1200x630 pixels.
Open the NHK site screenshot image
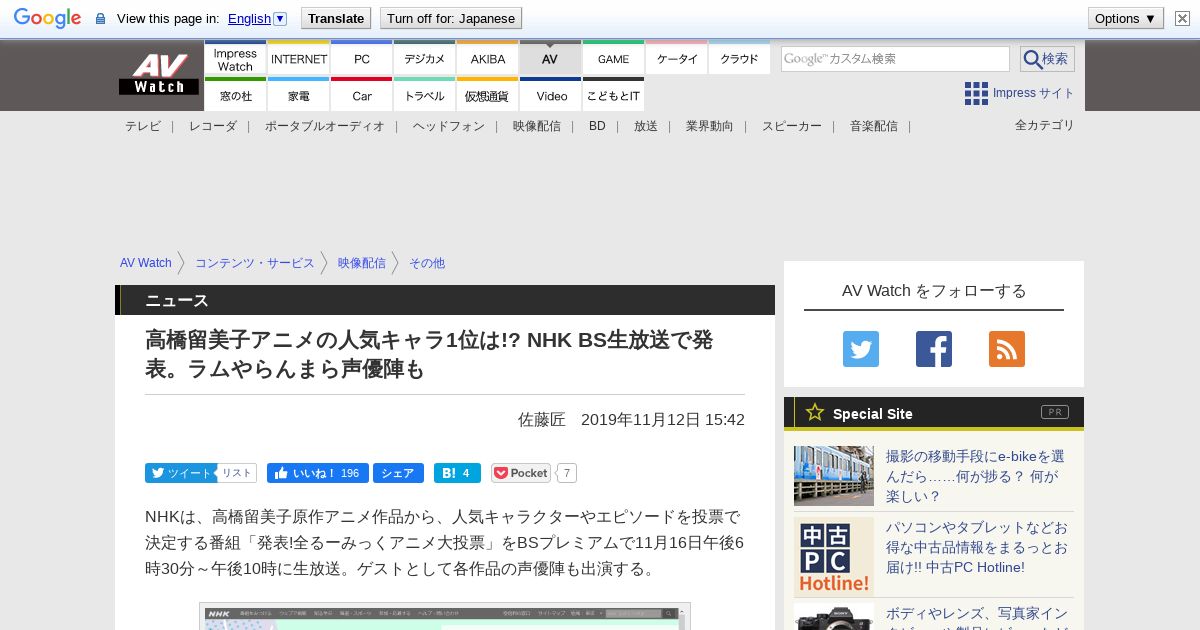(445, 616)
